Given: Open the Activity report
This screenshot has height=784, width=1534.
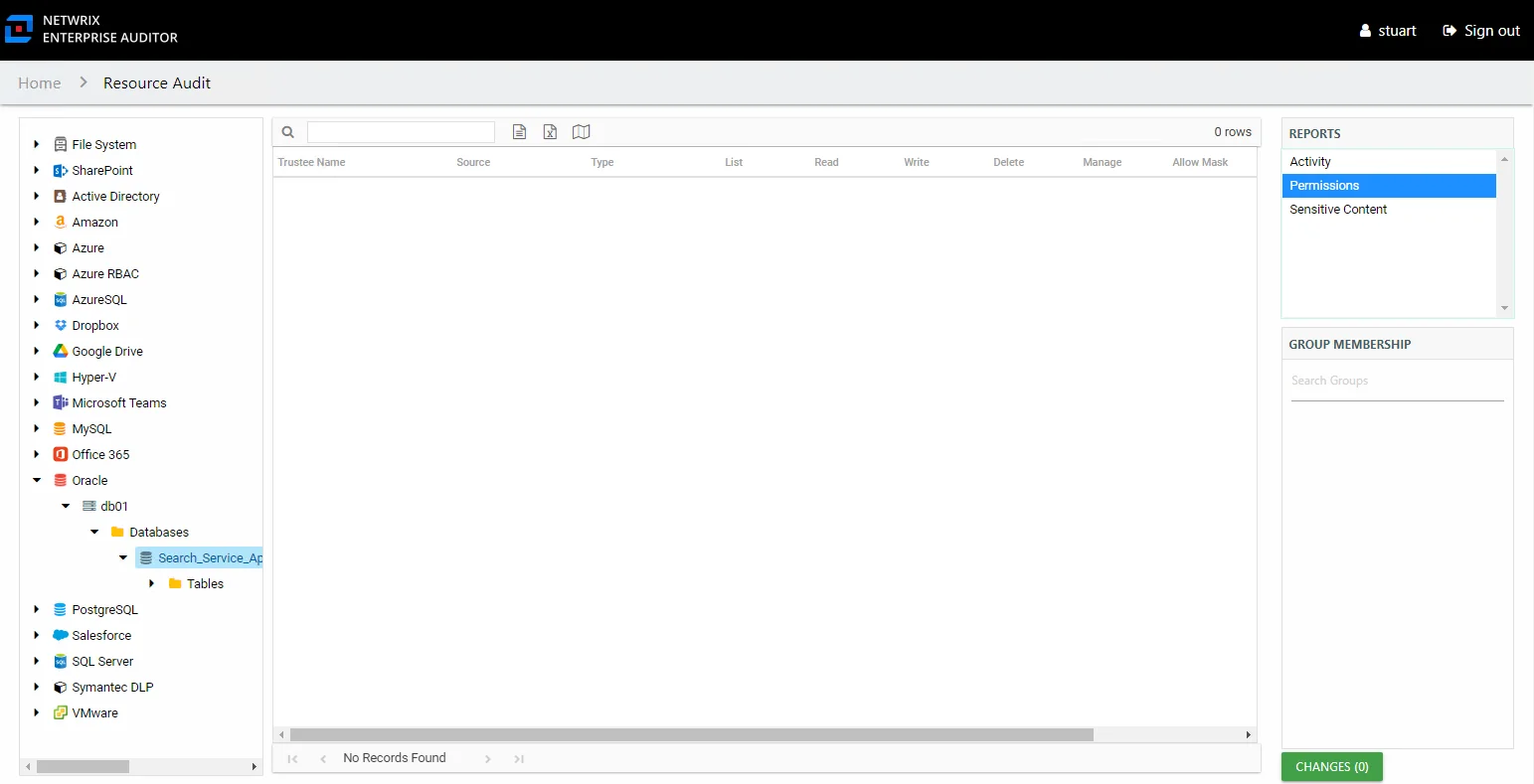Looking at the screenshot, I should tap(1389, 162).
